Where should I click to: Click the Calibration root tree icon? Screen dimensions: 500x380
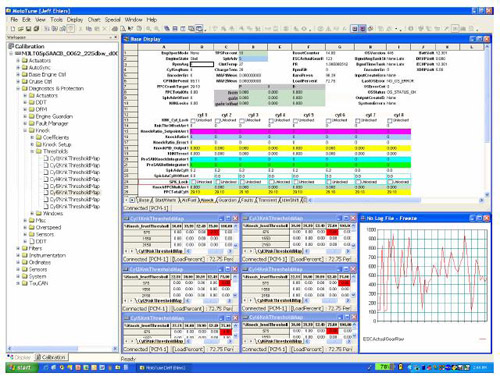click(11, 46)
